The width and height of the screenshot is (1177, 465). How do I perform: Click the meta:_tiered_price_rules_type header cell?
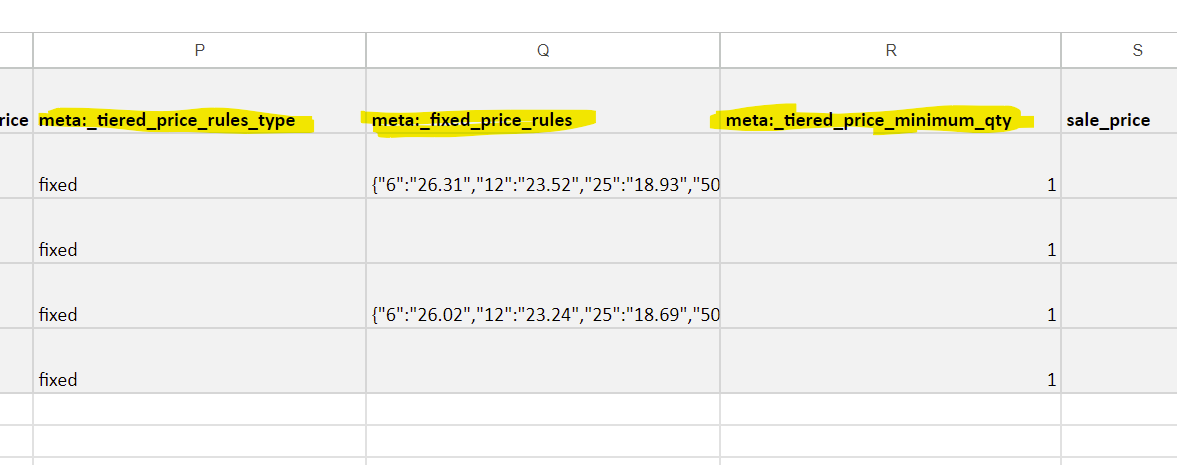tap(200, 101)
